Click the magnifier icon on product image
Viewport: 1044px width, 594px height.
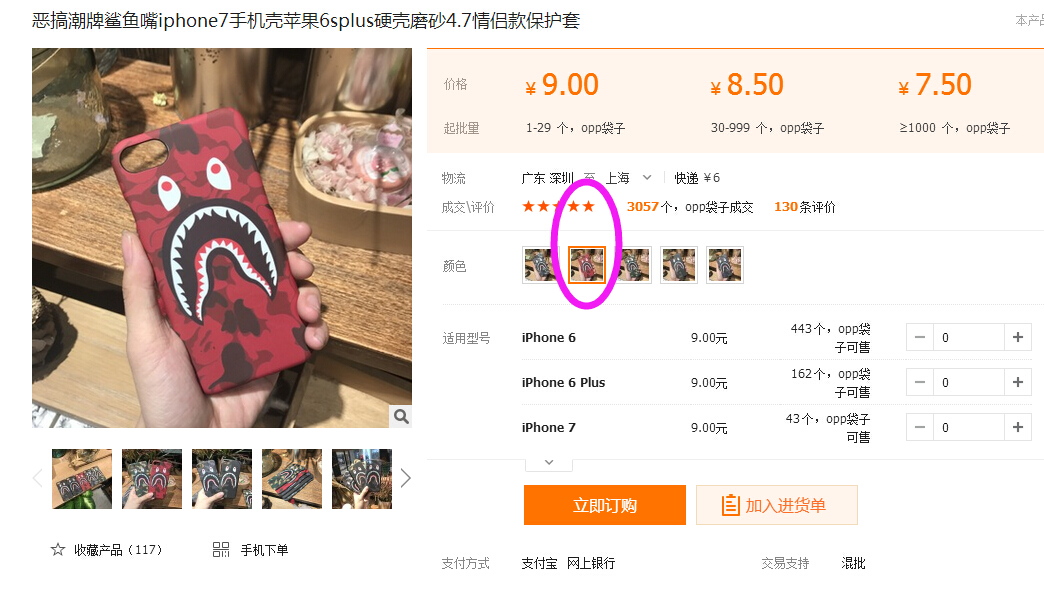coord(401,416)
